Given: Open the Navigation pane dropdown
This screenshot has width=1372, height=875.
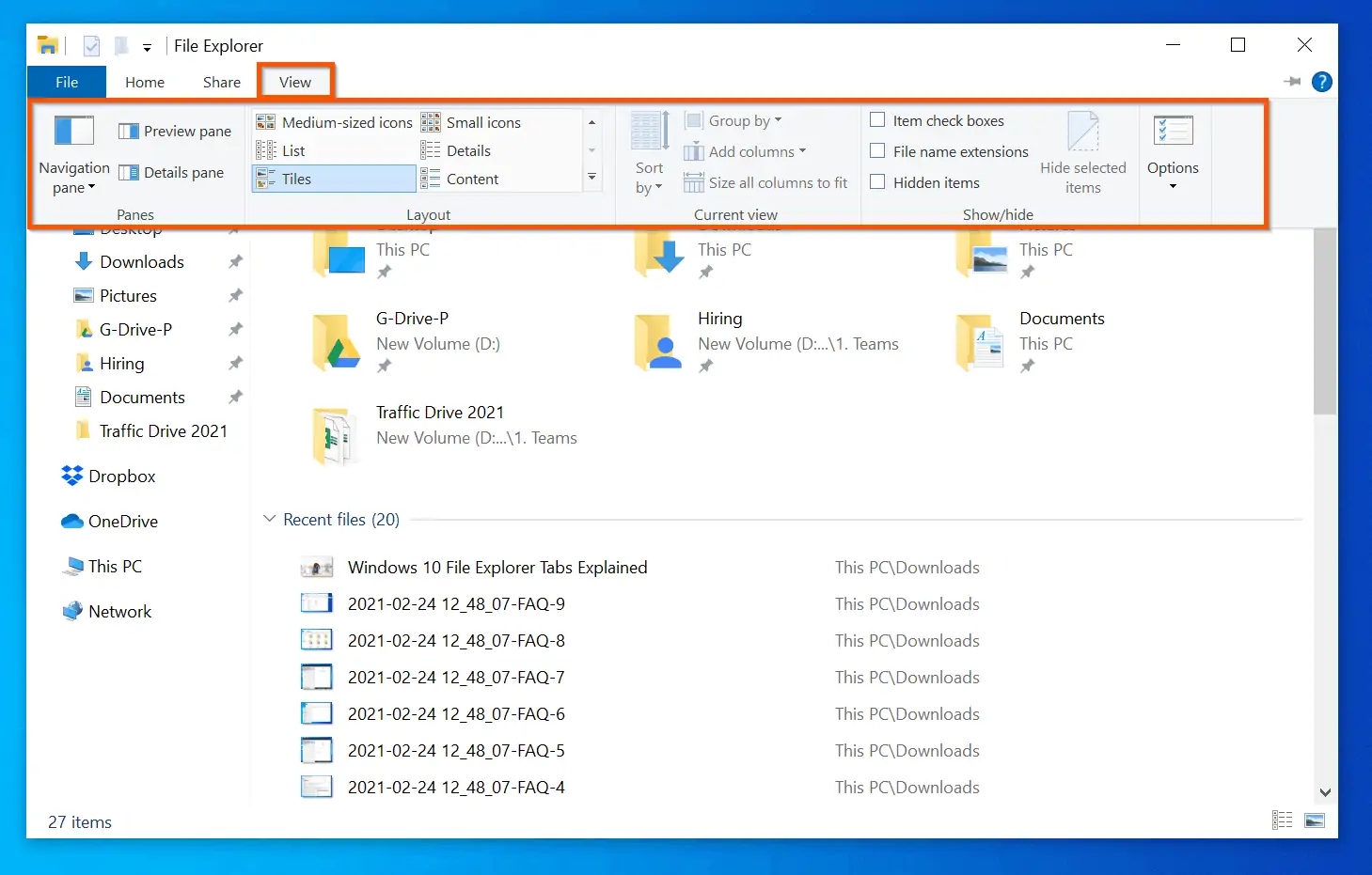Looking at the screenshot, I should (74, 155).
